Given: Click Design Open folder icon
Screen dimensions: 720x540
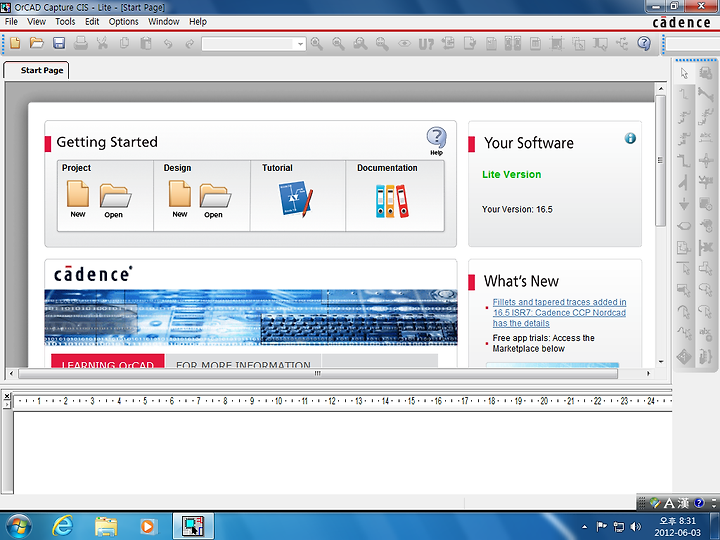Looking at the screenshot, I should [215, 201].
